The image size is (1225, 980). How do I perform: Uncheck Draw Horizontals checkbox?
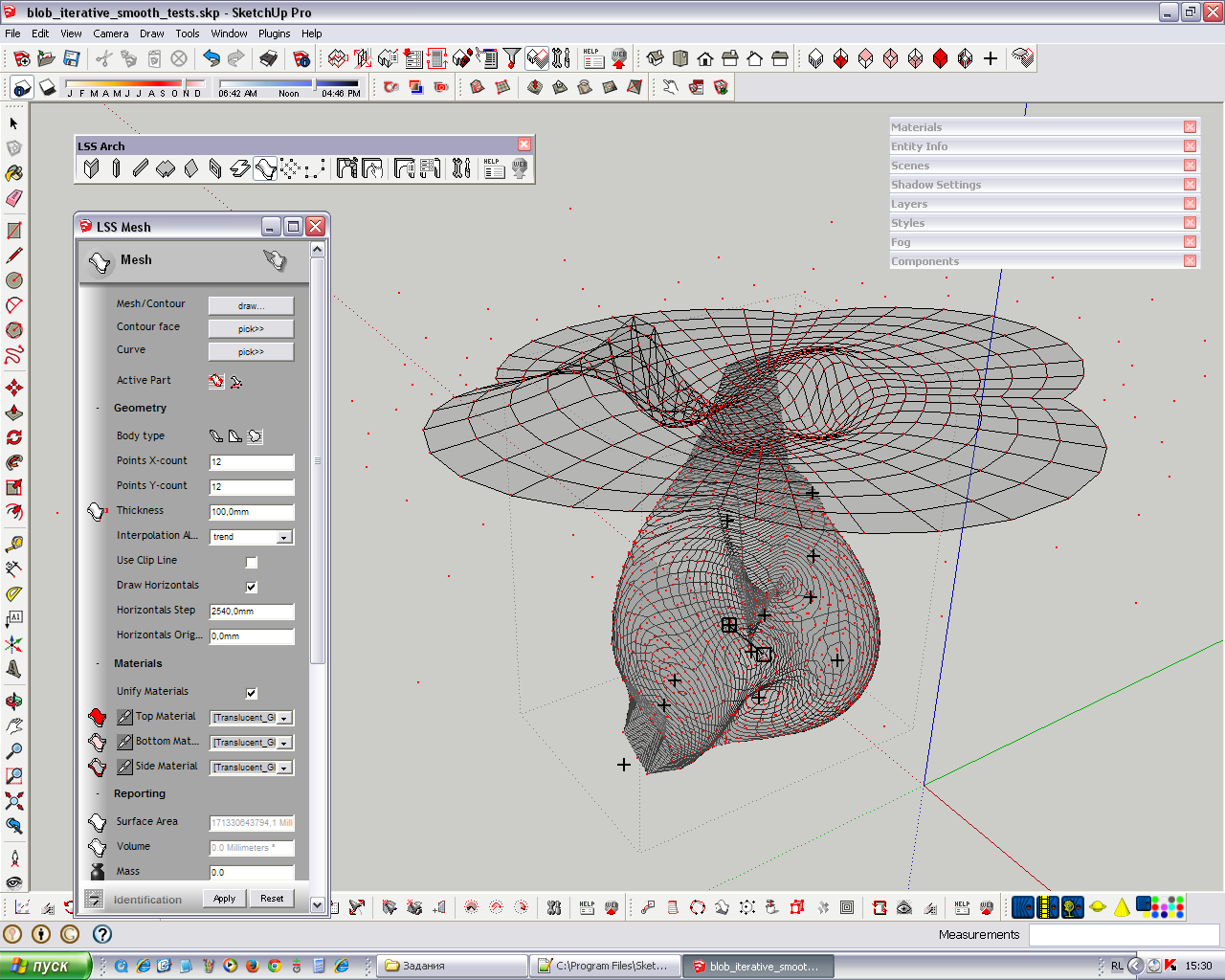click(252, 587)
